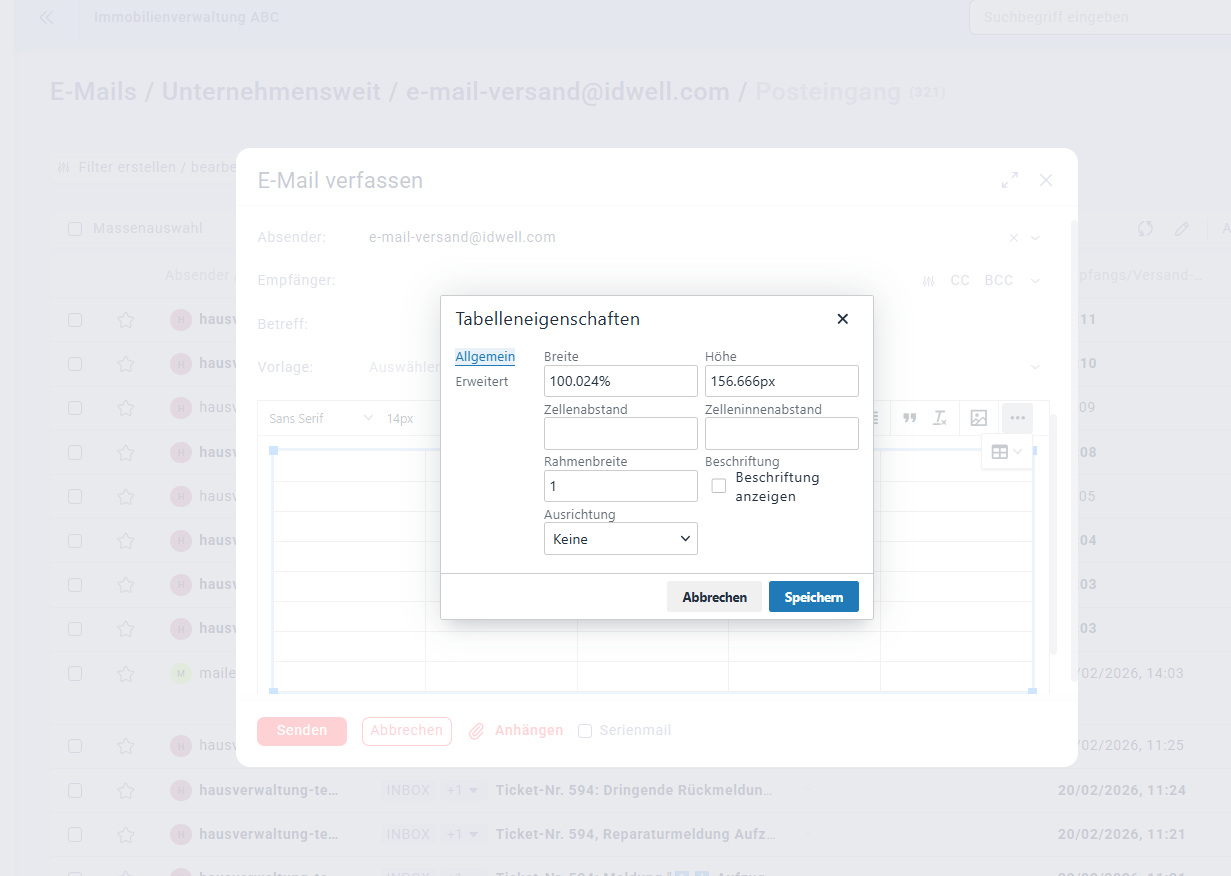Viewport: 1231px width, 876px height.
Task: Click the three-dots more options icon
Action: (1017, 418)
